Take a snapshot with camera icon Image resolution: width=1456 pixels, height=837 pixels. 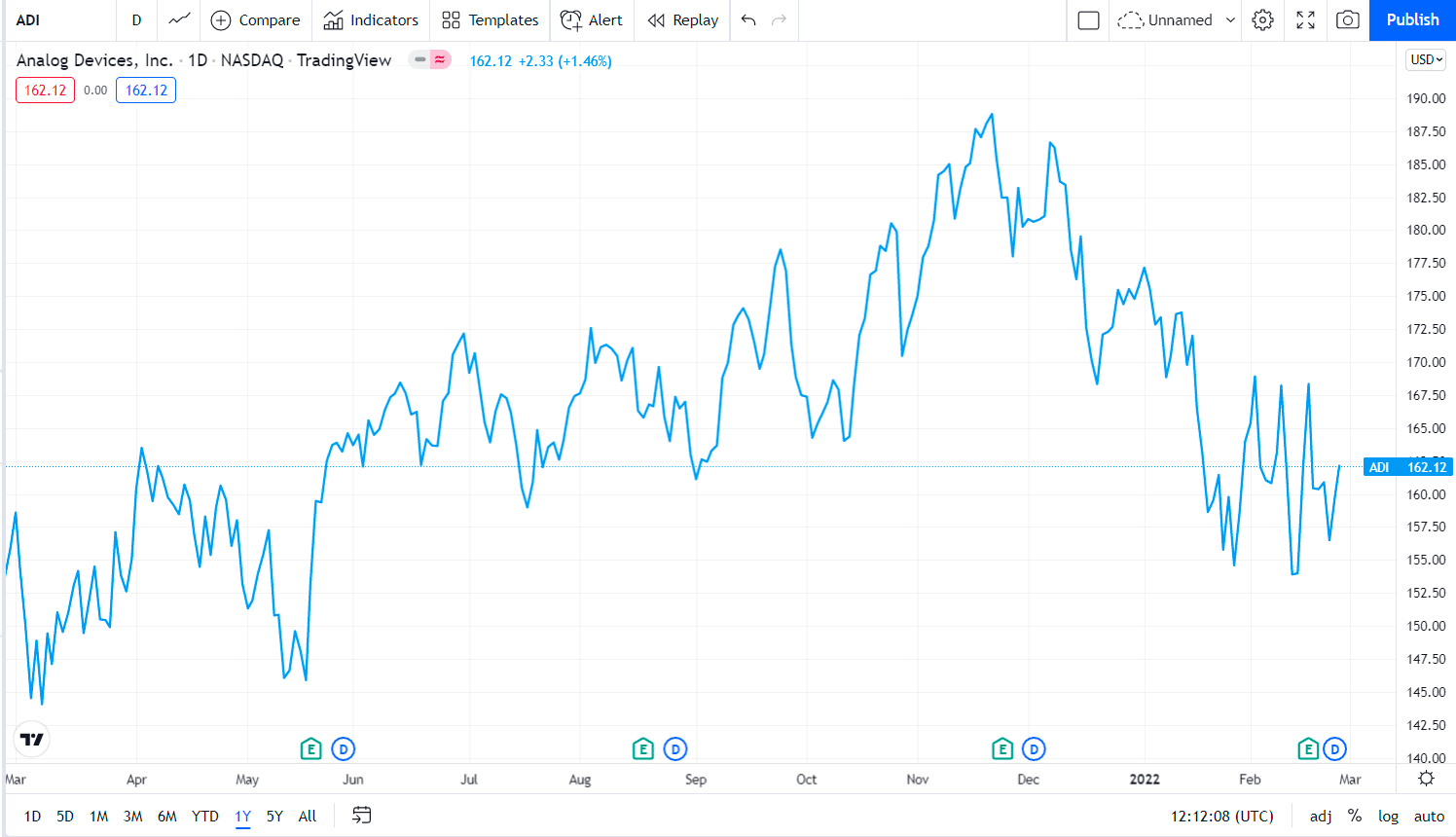[1348, 20]
